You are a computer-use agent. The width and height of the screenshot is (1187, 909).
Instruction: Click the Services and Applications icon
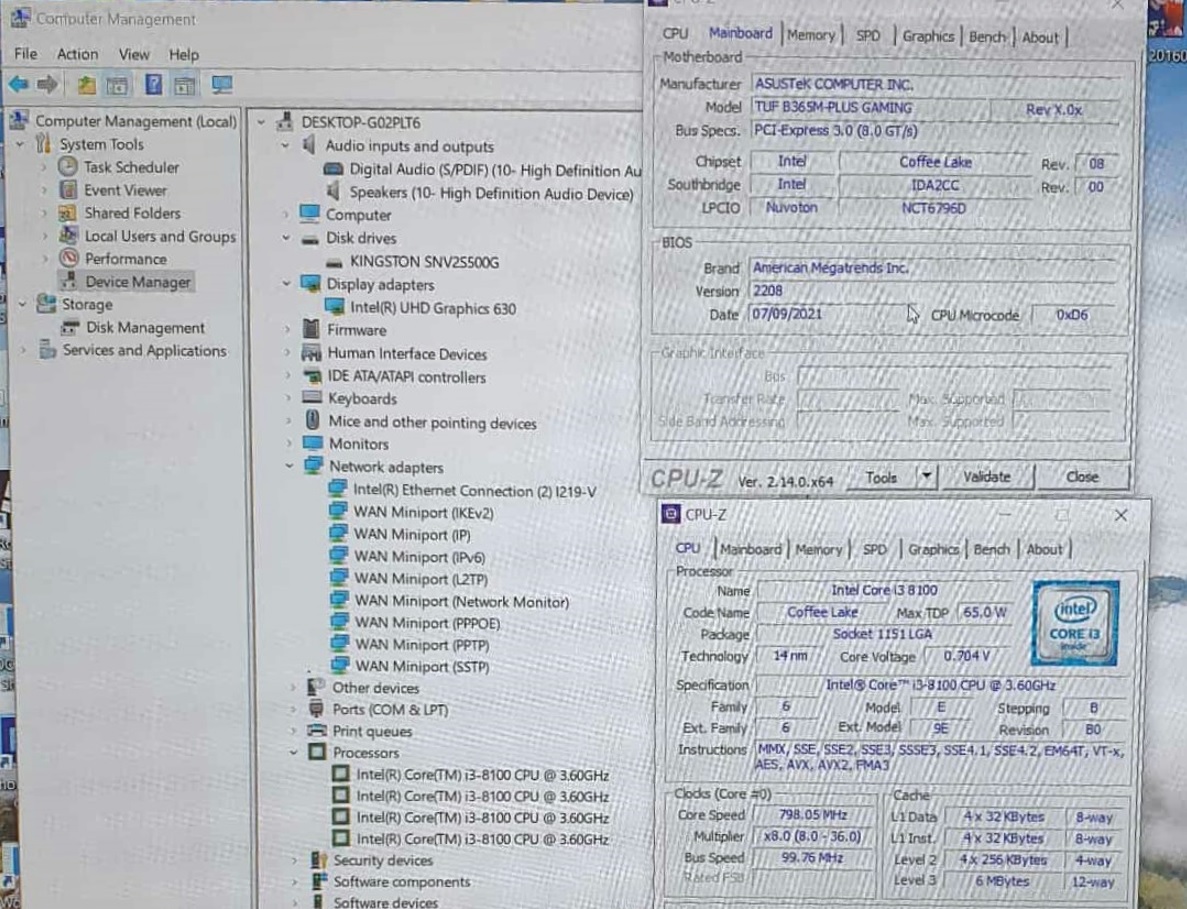click(x=47, y=350)
